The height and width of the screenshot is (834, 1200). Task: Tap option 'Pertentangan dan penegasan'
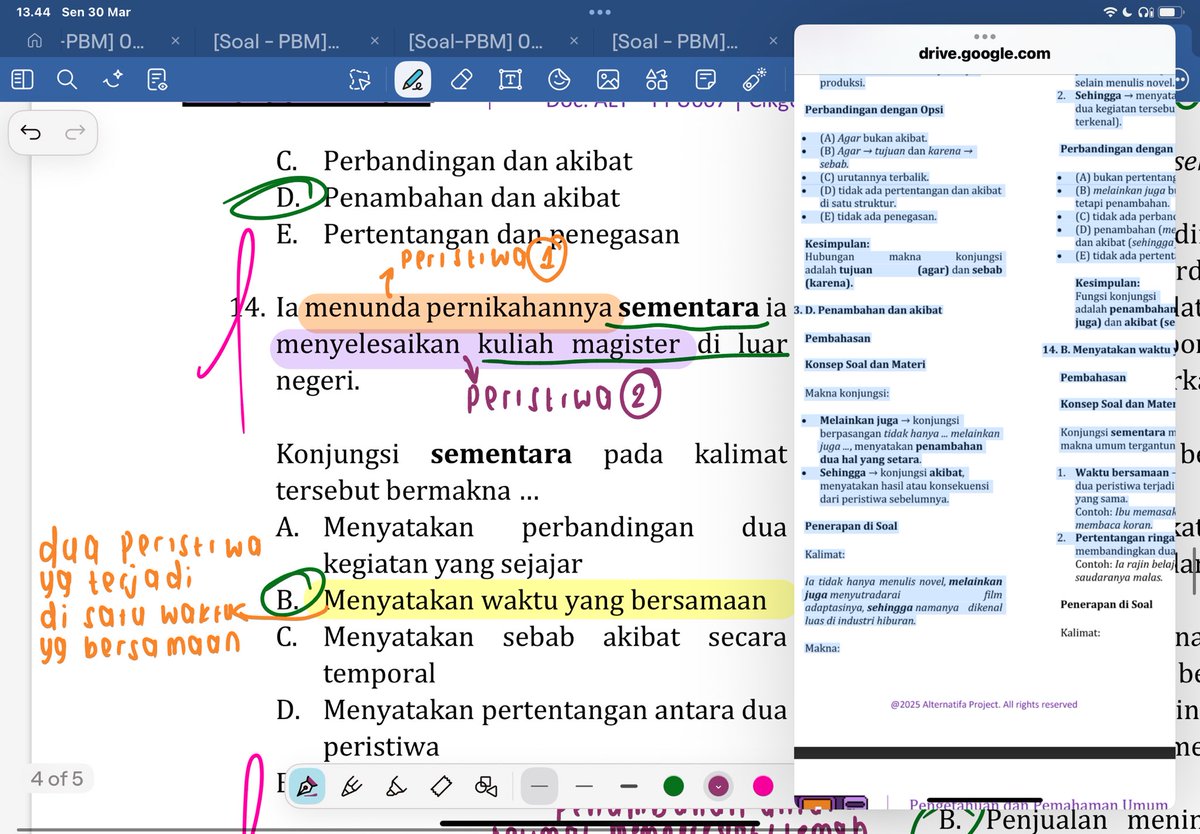tap(502, 235)
